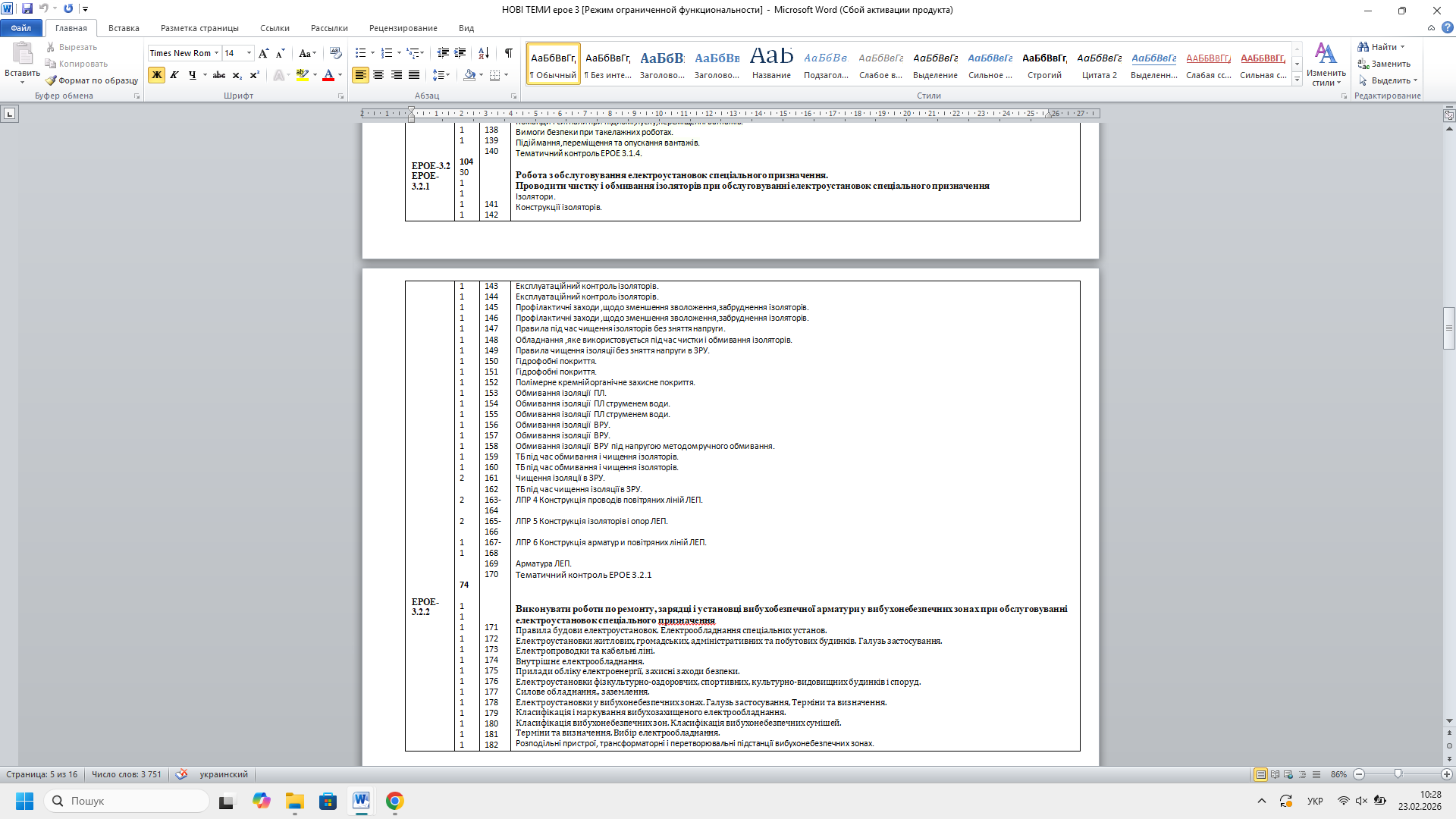Open the Файл tab
The width and height of the screenshot is (1456, 819).
click(x=21, y=28)
